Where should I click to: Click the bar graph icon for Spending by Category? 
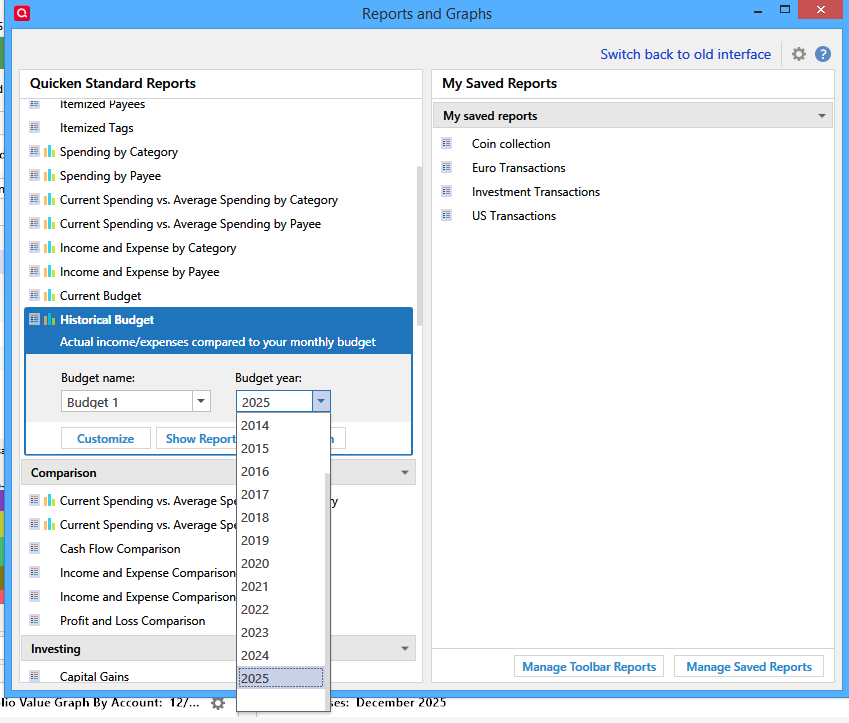tap(49, 152)
